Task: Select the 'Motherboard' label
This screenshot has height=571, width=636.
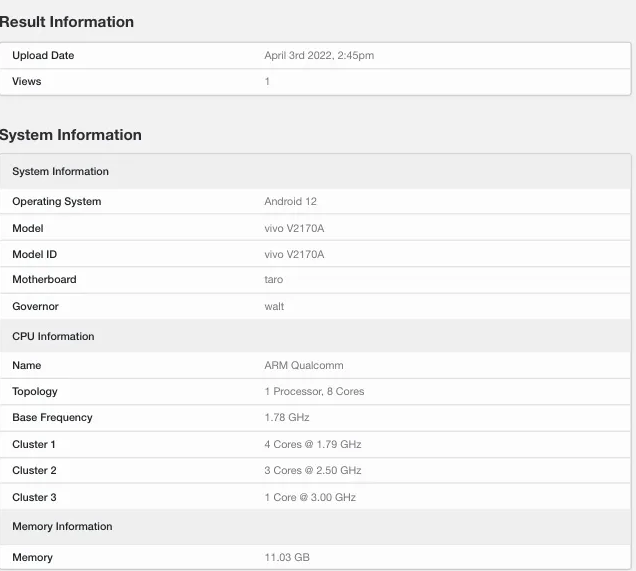Action: [44, 279]
